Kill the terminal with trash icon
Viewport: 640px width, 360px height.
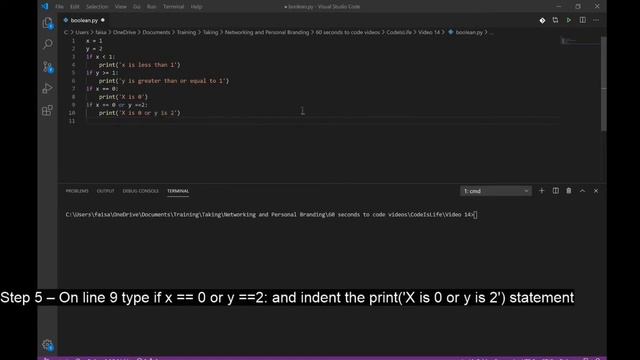click(569, 191)
